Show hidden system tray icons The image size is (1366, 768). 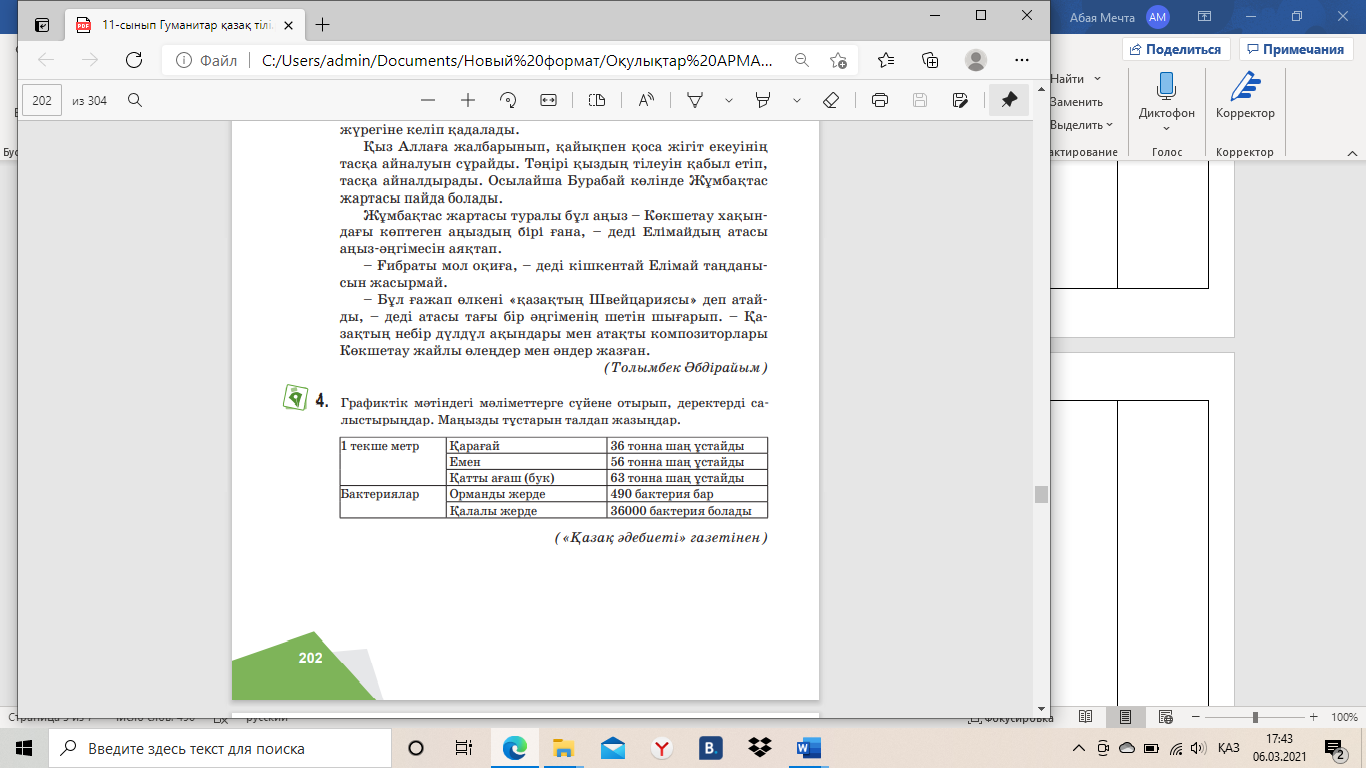click(1079, 748)
